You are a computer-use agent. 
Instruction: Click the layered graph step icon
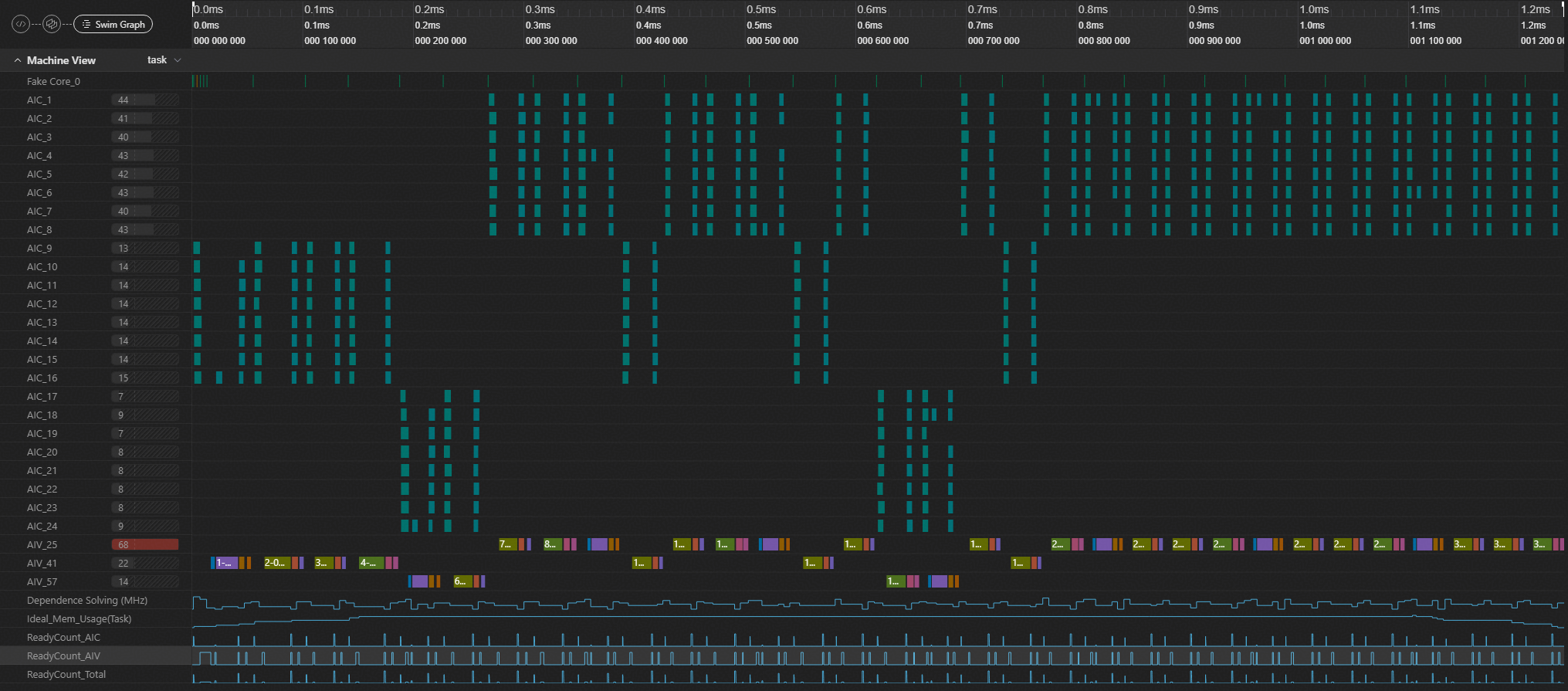52,25
